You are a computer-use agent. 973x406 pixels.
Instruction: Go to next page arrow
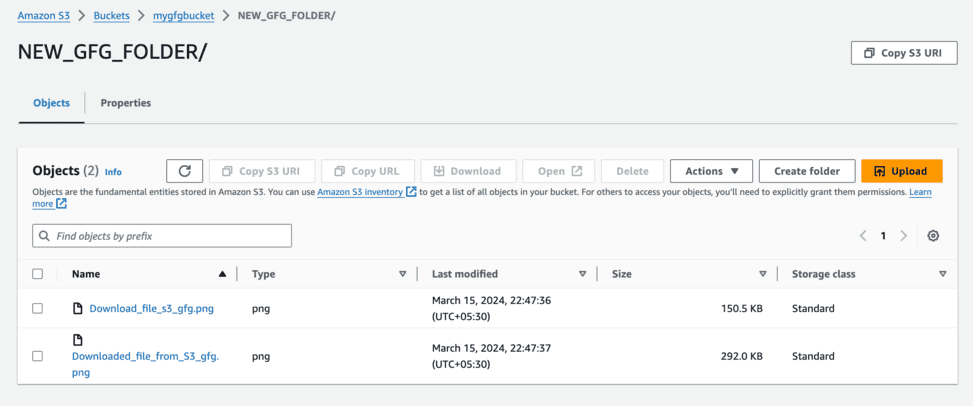point(904,236)
